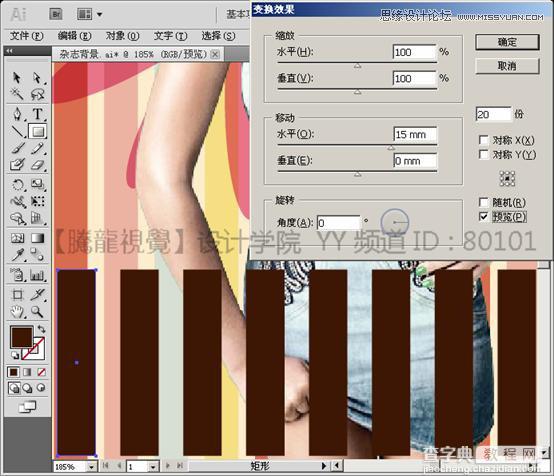Click the dark brown Fill color swatch
Viewport: 554px width, 476px height.
(22, 337)
